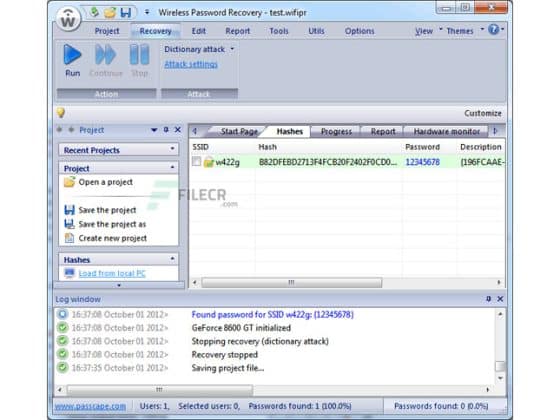Switch to the Start Page tab
The width and height of the screenshot is (560, 420).
point(239,131)
